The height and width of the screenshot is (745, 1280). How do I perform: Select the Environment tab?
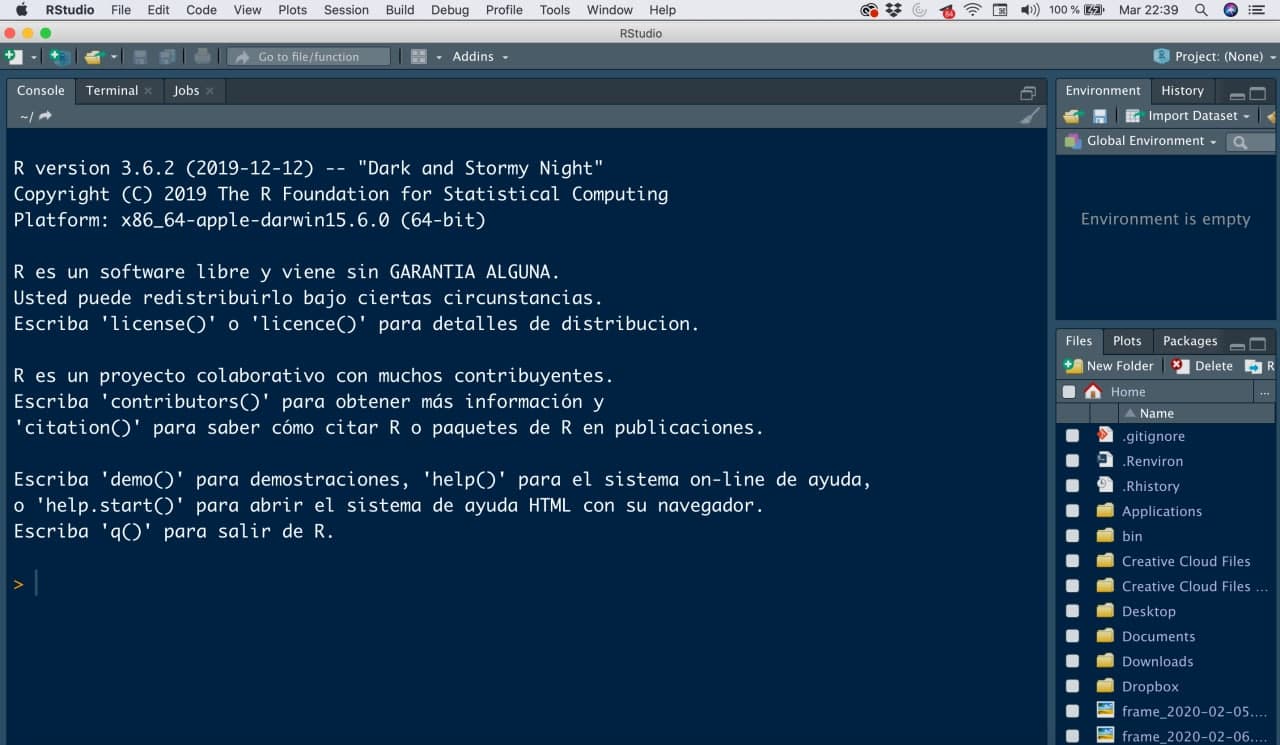1103,90
